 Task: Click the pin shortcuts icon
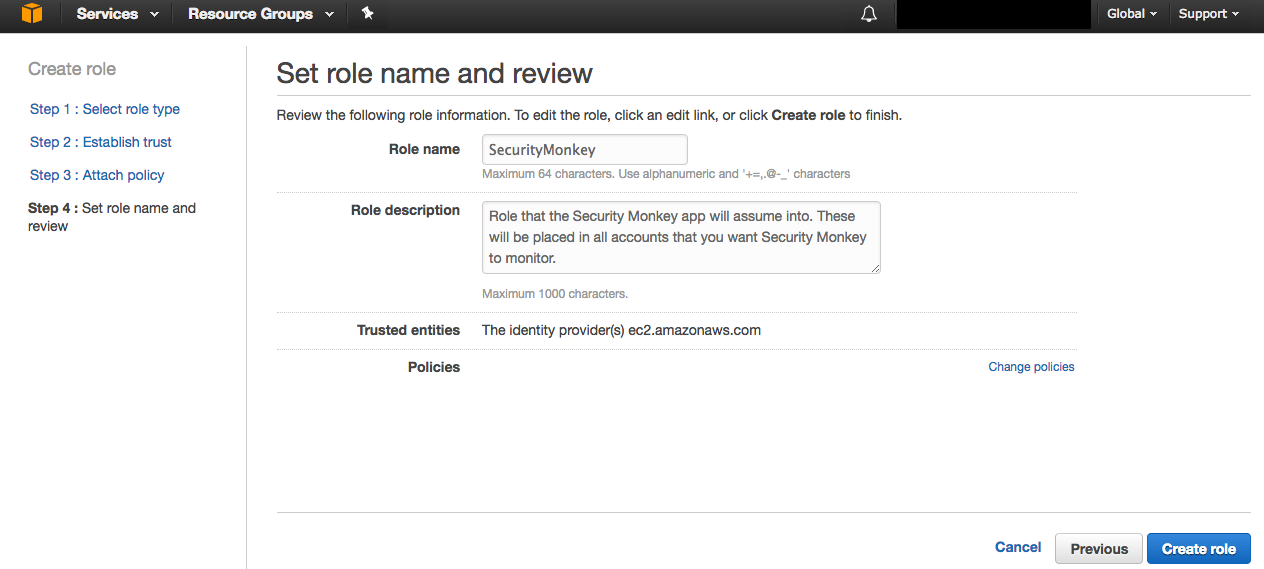click(367, 14)
